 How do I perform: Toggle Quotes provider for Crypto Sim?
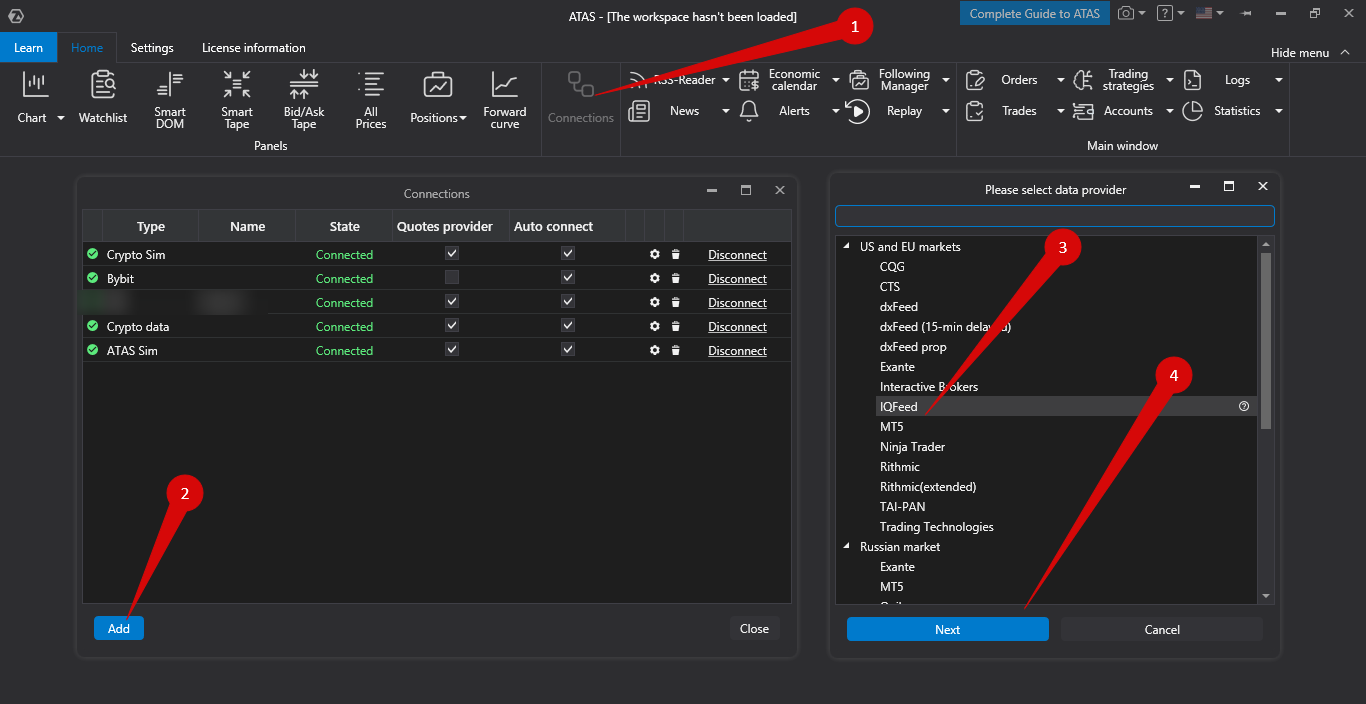(x=452, y=254)
